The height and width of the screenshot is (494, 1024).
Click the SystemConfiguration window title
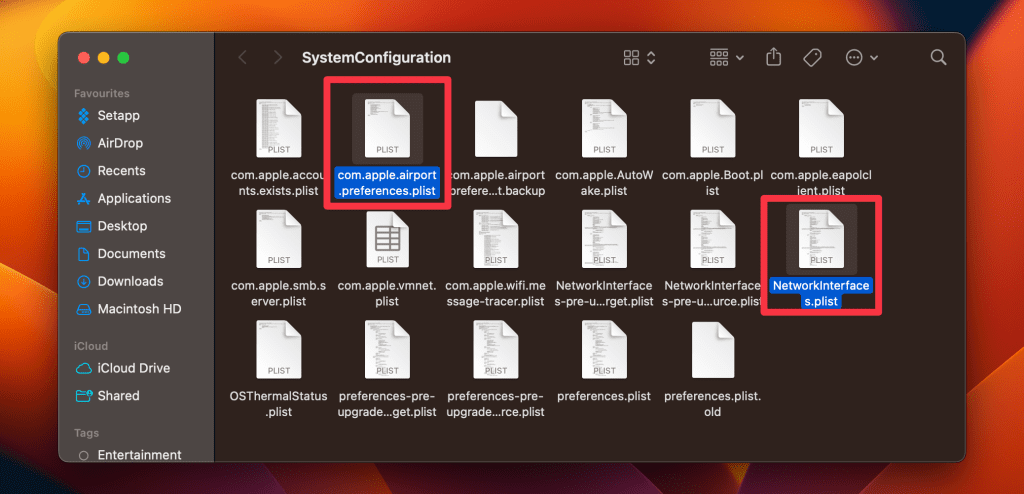click(x=376, y=58)
